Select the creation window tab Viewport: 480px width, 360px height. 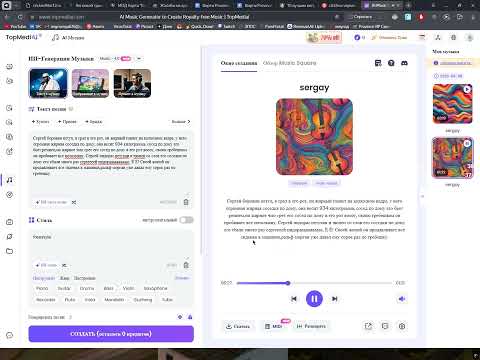click(x=239, y=63)
